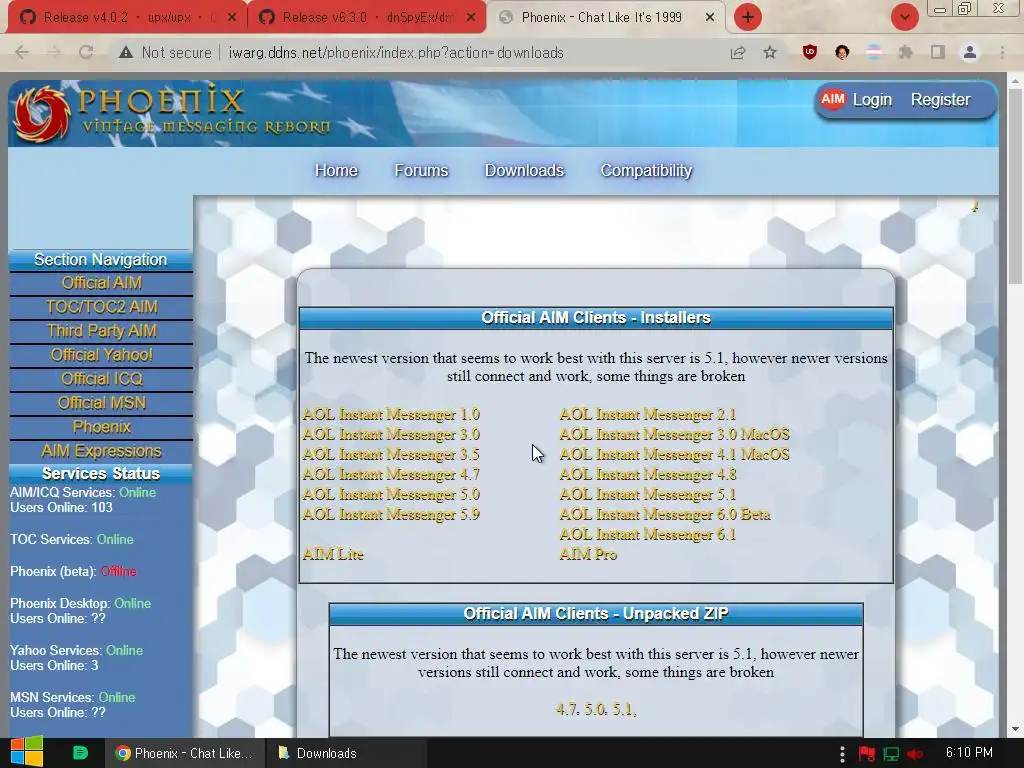Image resolution: width=1024 pixels, height=768 pixels.
Task: Download AIM Lite installer
Action: pos(333,554)
